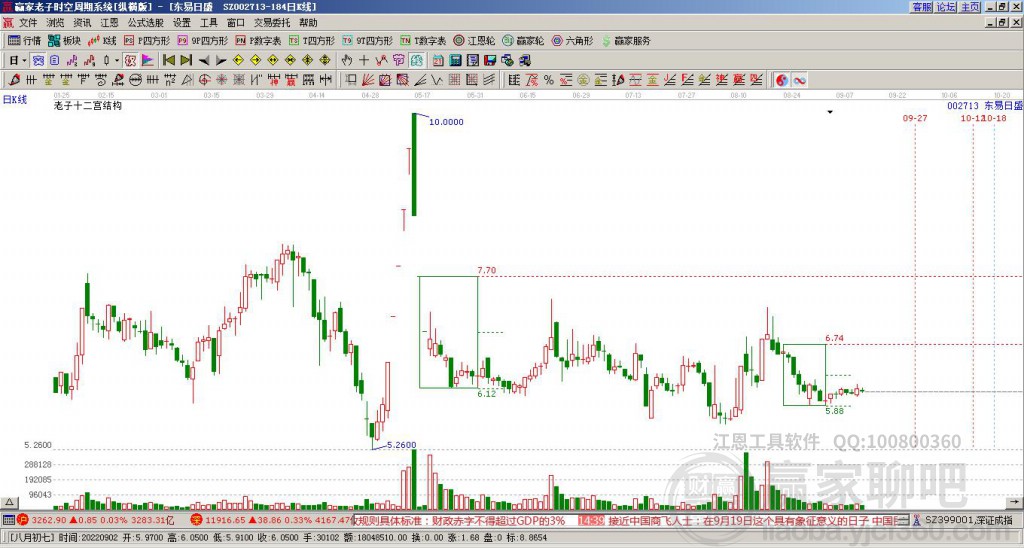This screenshot has height=548, width=1024.
Task: Open 客服 customer service link
Action: coord(921,7)
